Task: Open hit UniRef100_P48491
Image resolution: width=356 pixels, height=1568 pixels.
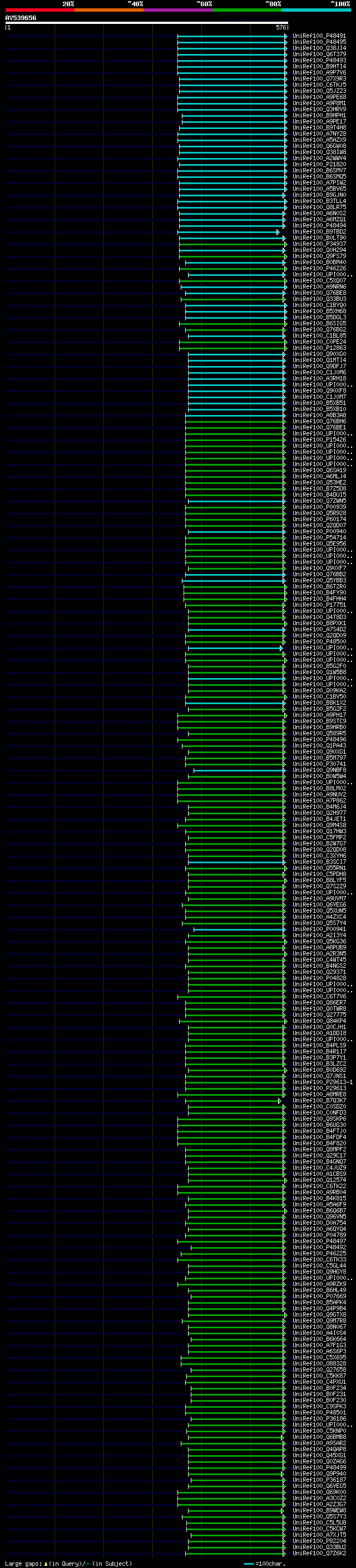Action: 319,36
